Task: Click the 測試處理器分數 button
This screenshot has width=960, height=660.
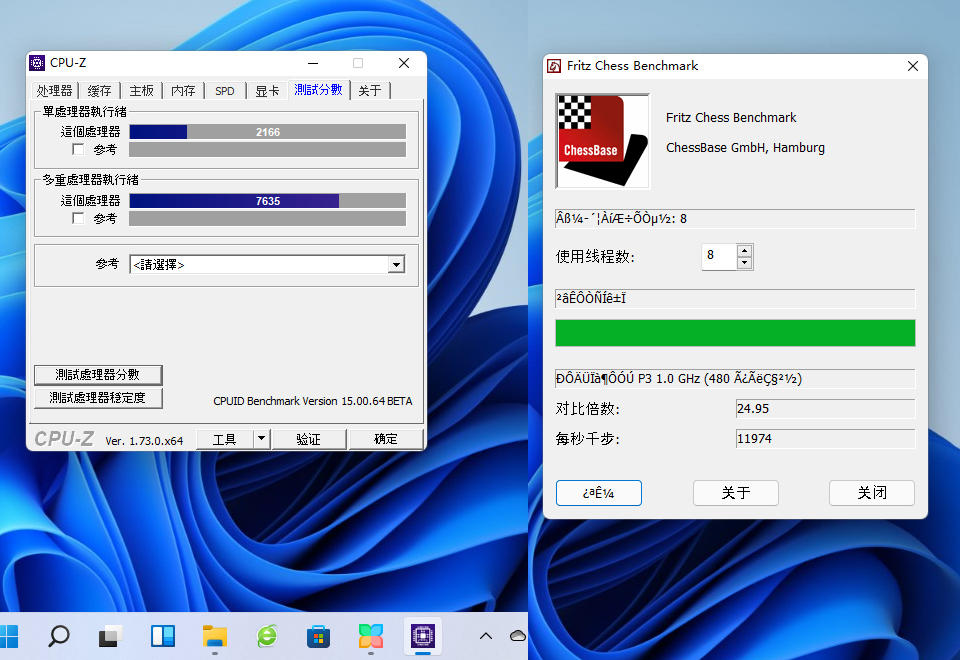Action: [x=98, y=375]
